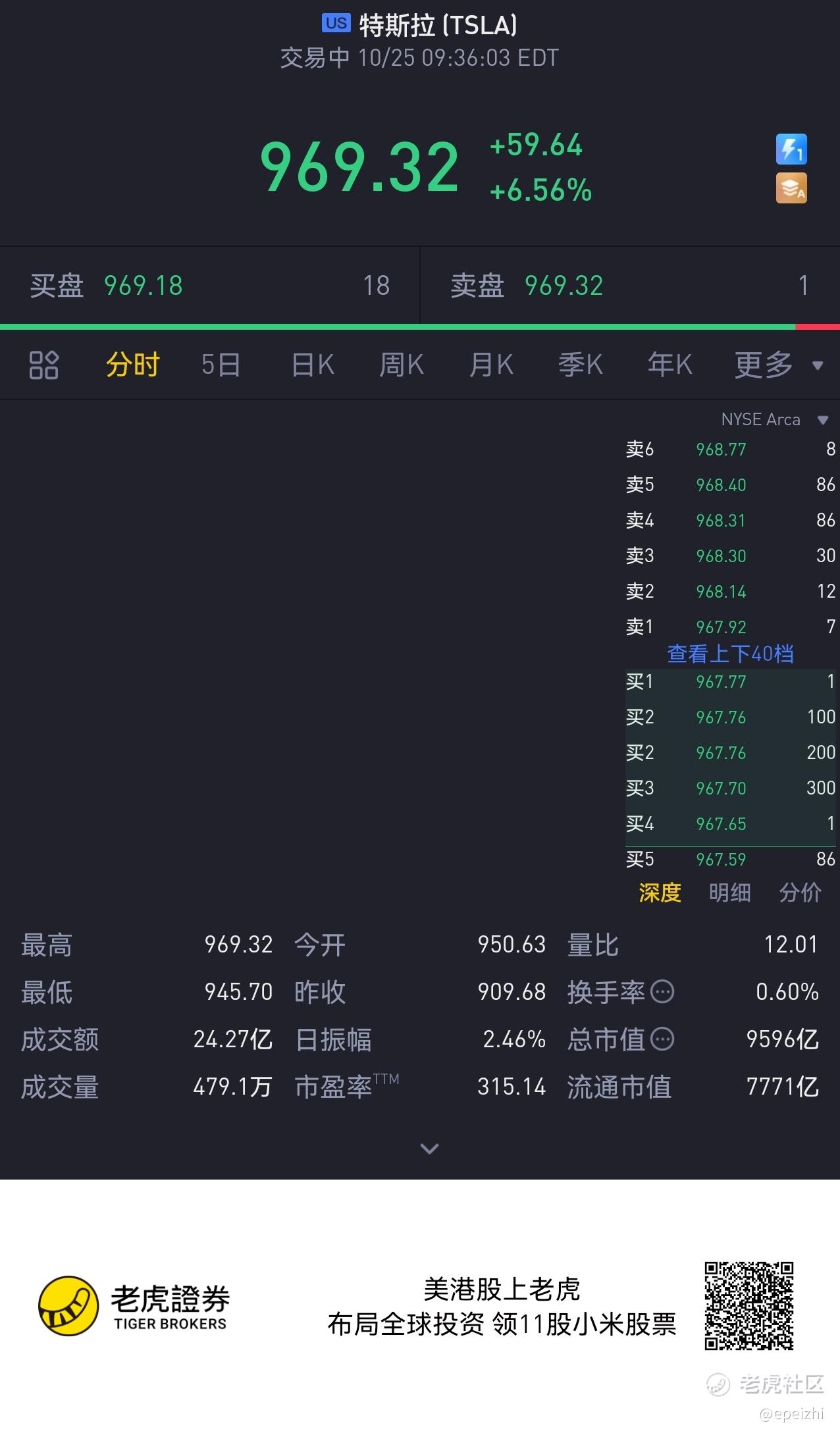This screenshot has width=840, height=1433.
Task: Tap the 卖6 row at 968.77
Action: (730, 449)
